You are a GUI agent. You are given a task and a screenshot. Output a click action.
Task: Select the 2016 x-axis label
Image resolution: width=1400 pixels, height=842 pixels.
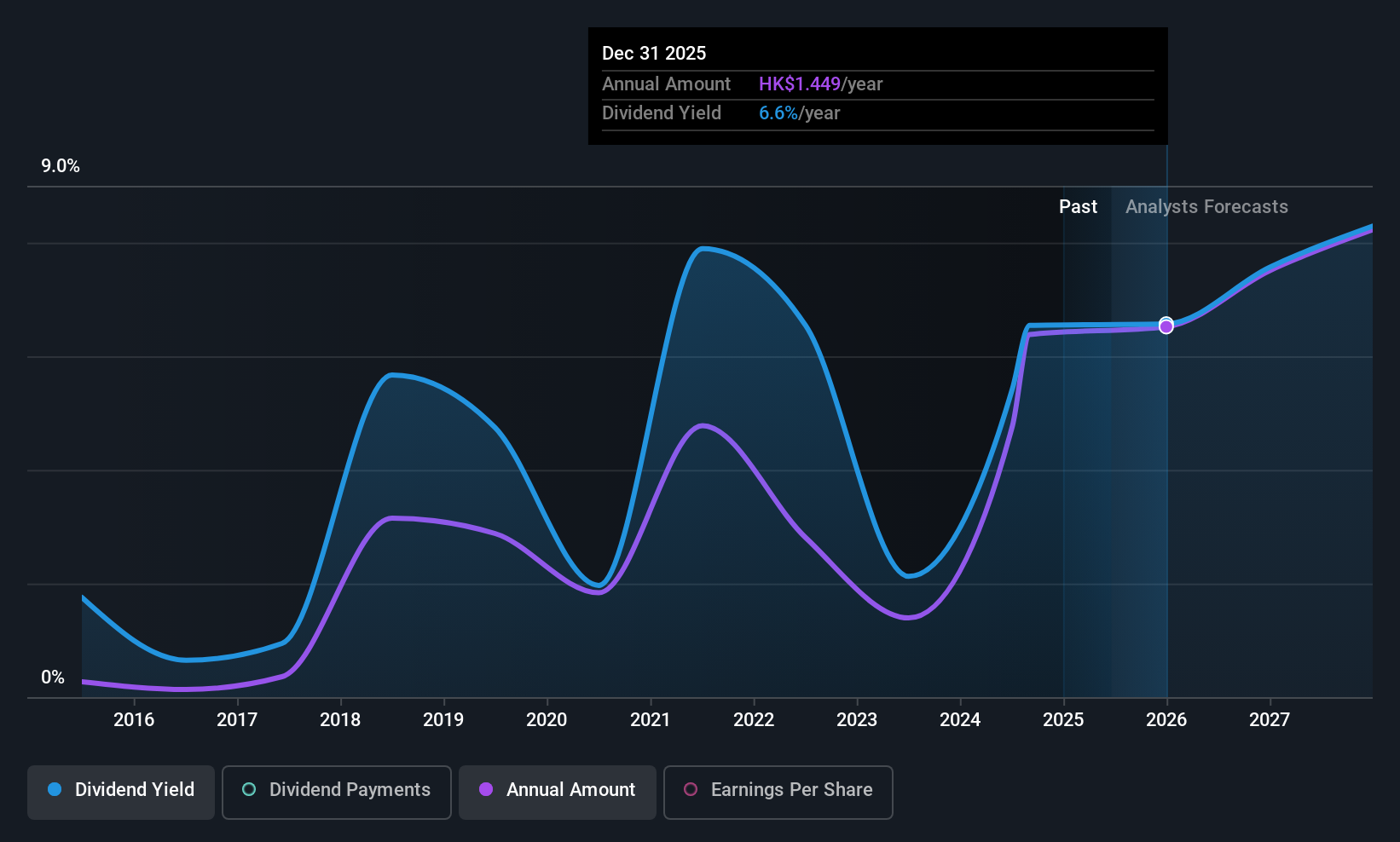tap(134, 719)
